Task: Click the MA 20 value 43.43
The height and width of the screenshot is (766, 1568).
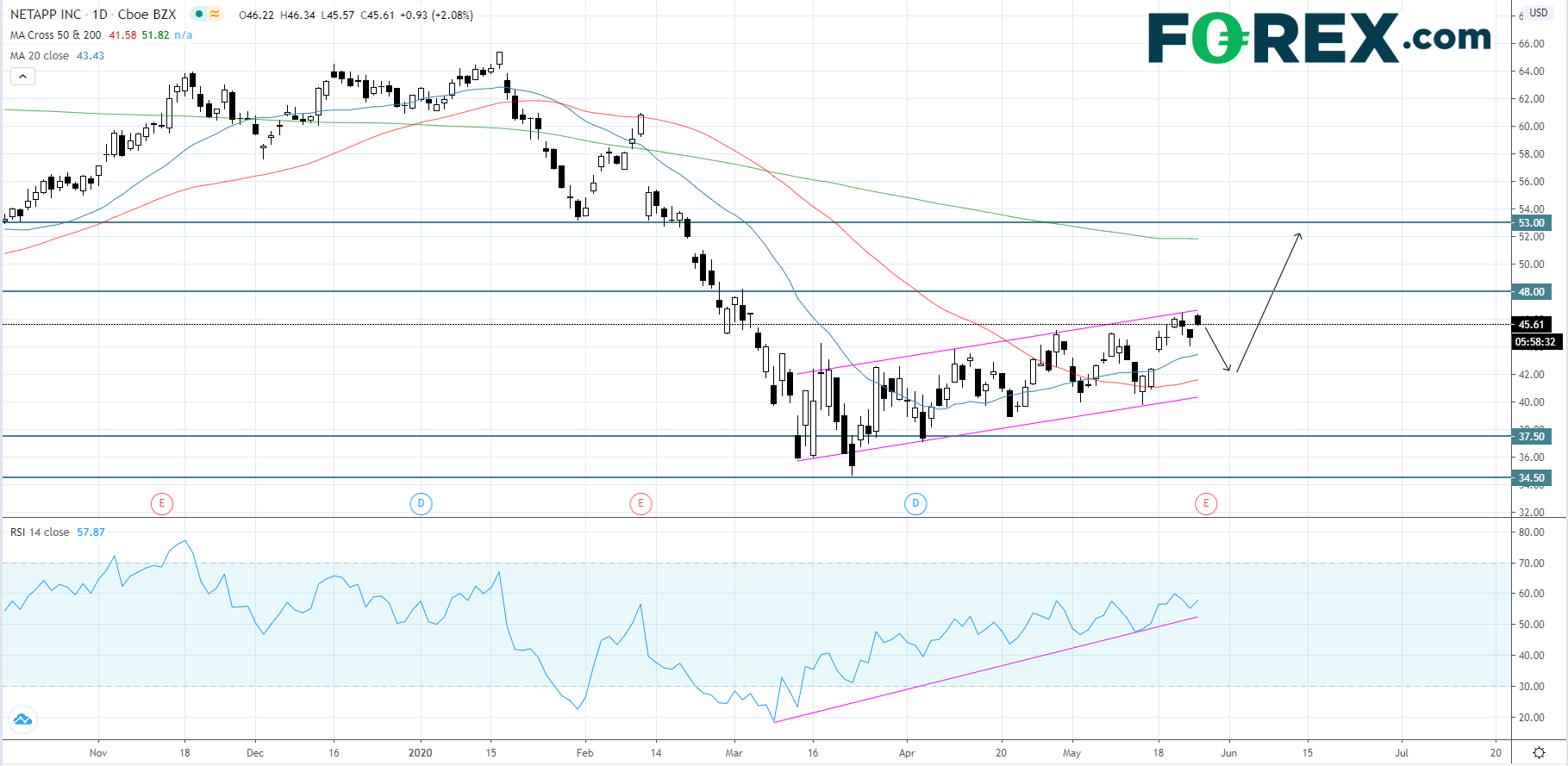Action: [x=91, y=56]
